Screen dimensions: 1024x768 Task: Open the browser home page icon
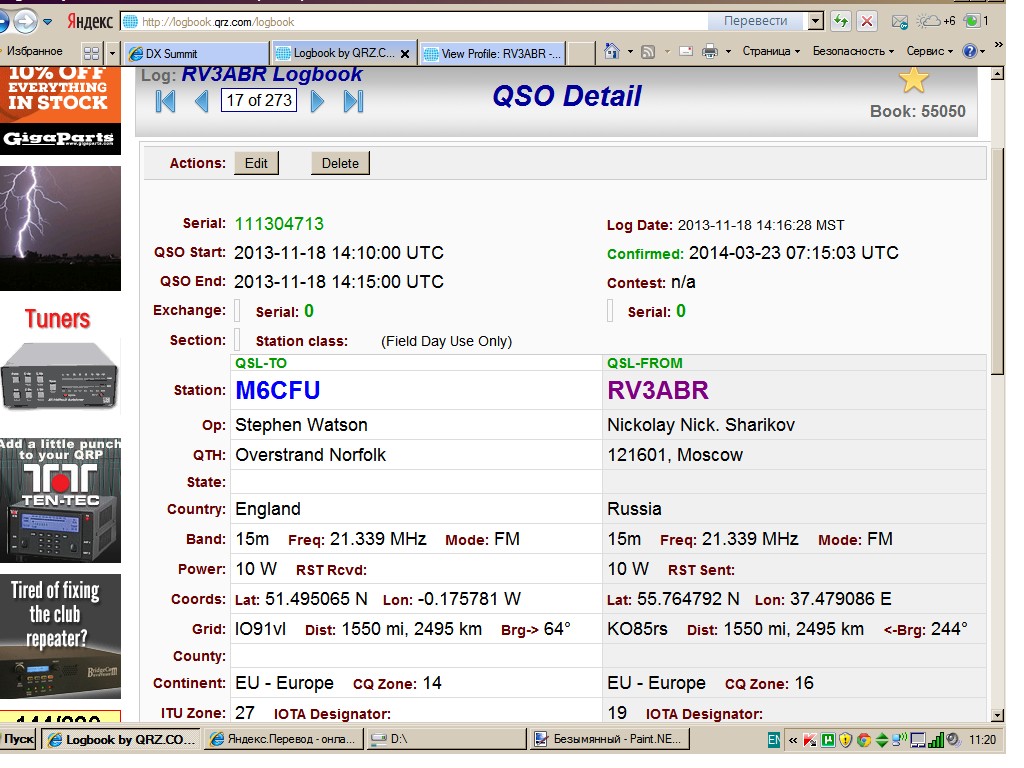pyautogui.click(x=612, y=51)
